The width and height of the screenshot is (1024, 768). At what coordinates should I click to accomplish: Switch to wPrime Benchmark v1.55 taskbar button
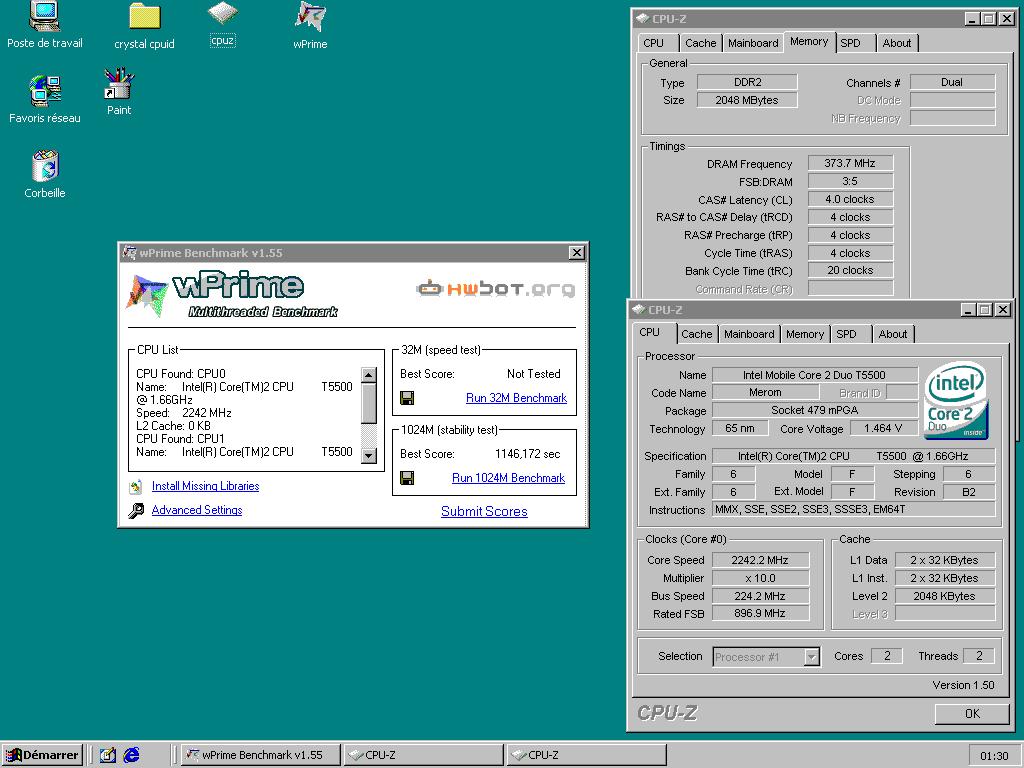[x=261, y=755]
